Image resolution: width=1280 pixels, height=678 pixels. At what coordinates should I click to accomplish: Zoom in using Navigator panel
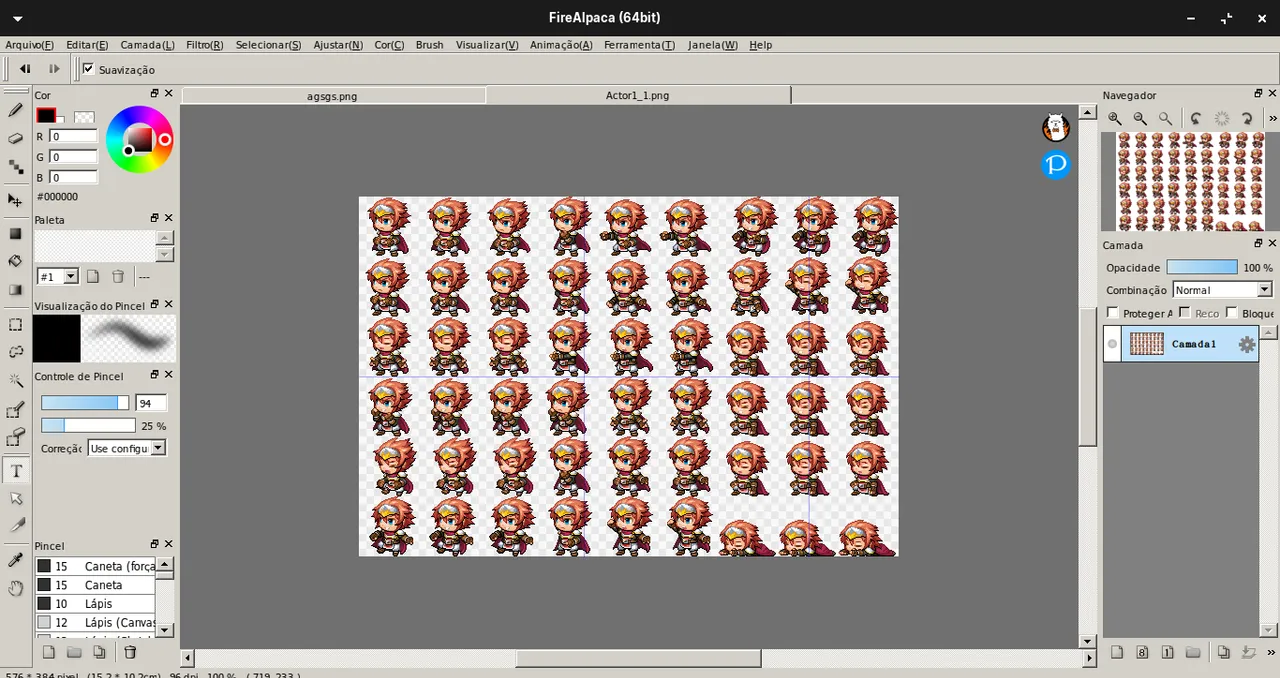[1115, 118]
